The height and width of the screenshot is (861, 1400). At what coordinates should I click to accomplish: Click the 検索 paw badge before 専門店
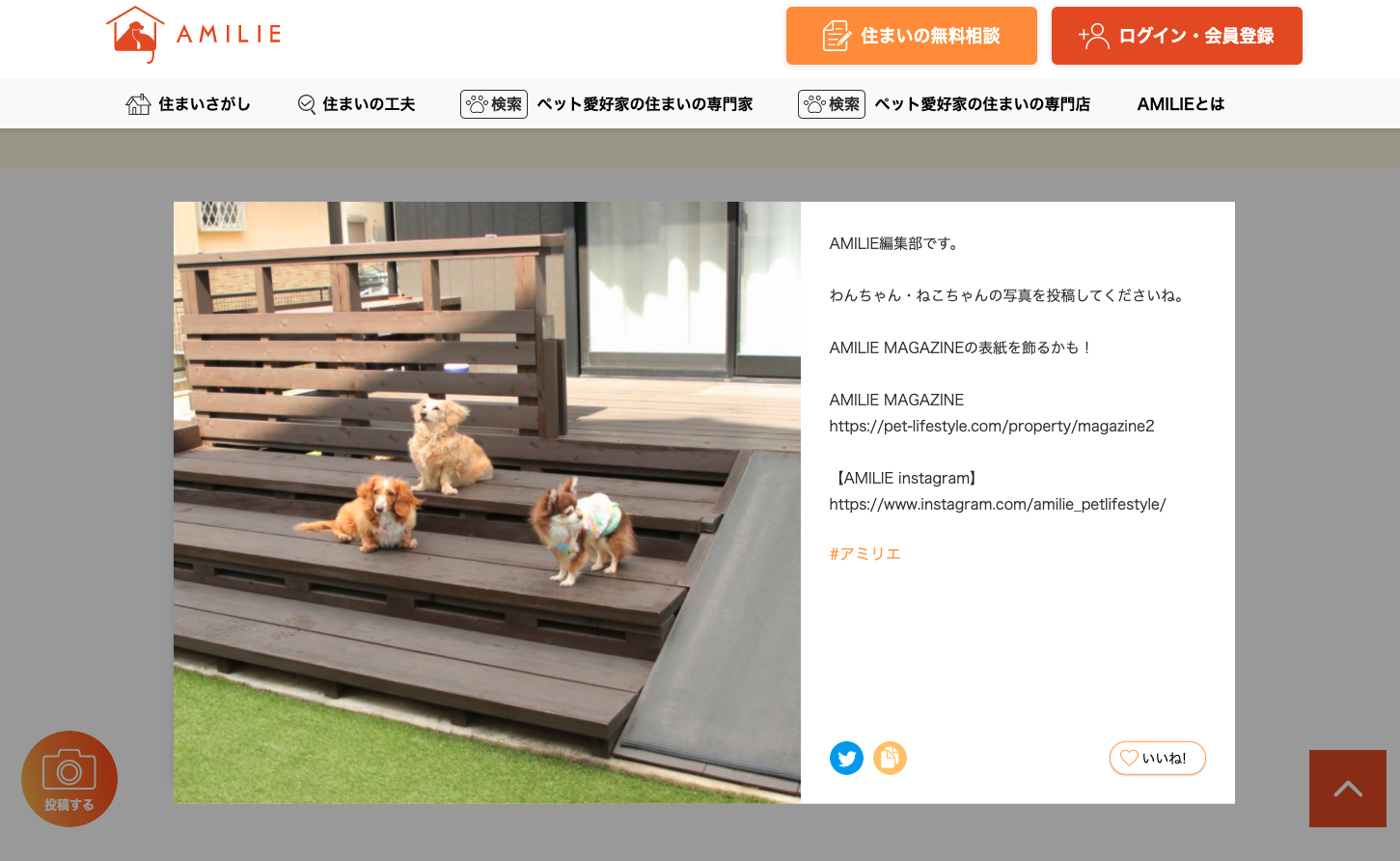(x=832, y=104)
